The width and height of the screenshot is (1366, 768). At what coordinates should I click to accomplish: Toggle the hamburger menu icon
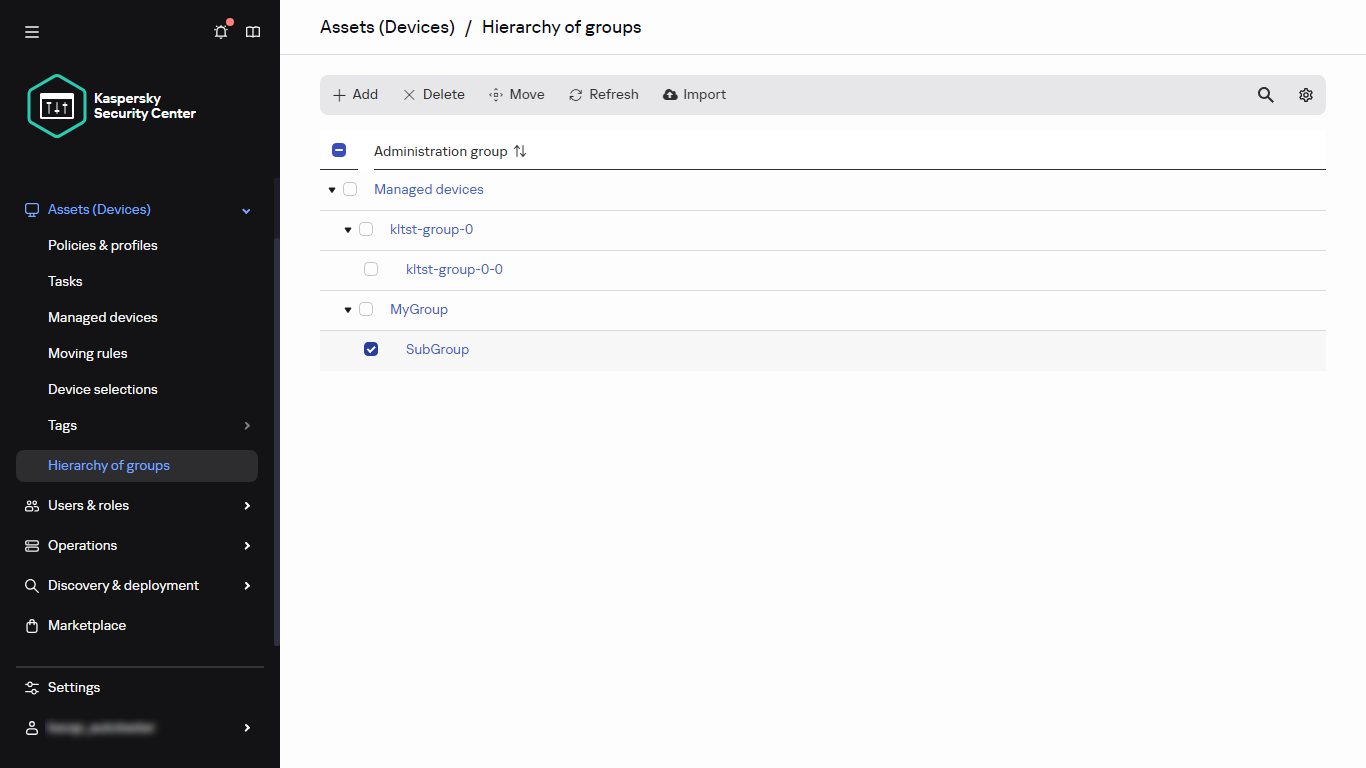pos(32,32)
